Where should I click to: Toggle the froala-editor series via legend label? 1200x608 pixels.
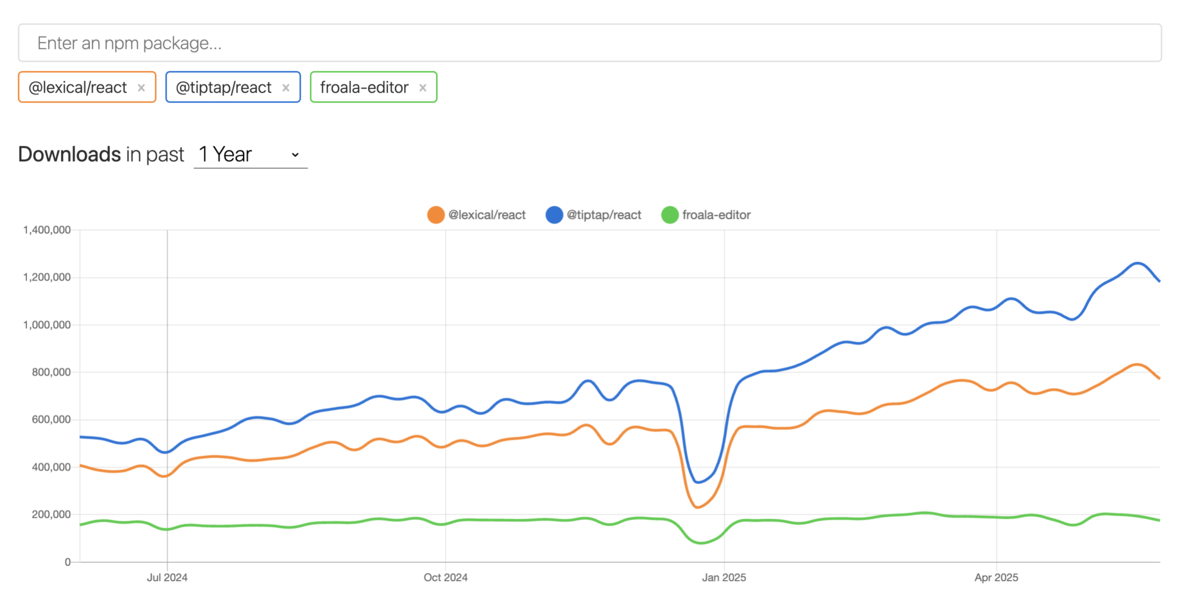pyautogui.click(x=717, y=215)
